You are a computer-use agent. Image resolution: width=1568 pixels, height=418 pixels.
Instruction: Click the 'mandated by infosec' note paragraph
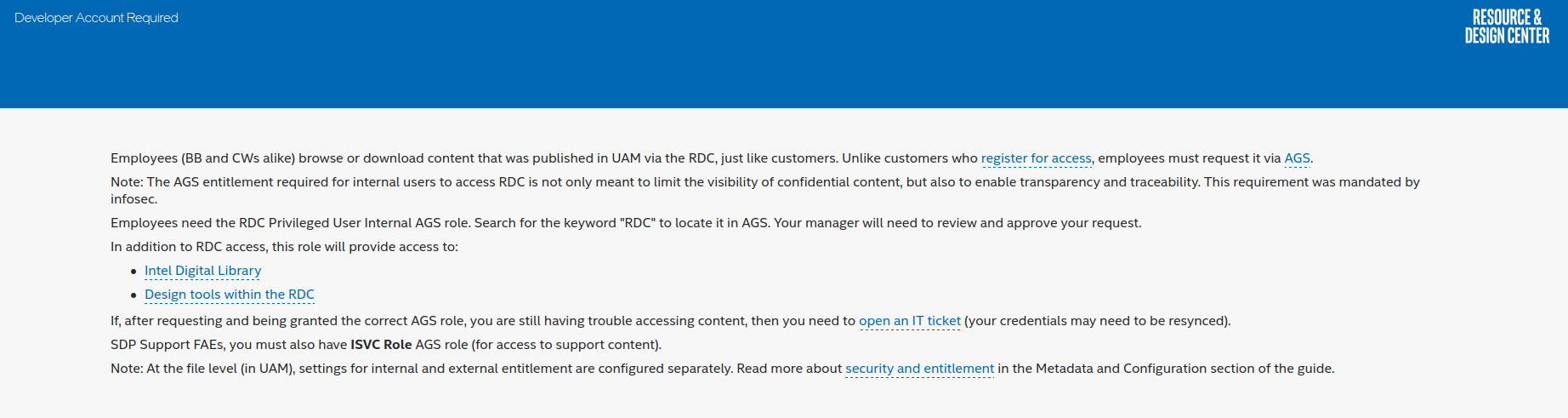765,191
